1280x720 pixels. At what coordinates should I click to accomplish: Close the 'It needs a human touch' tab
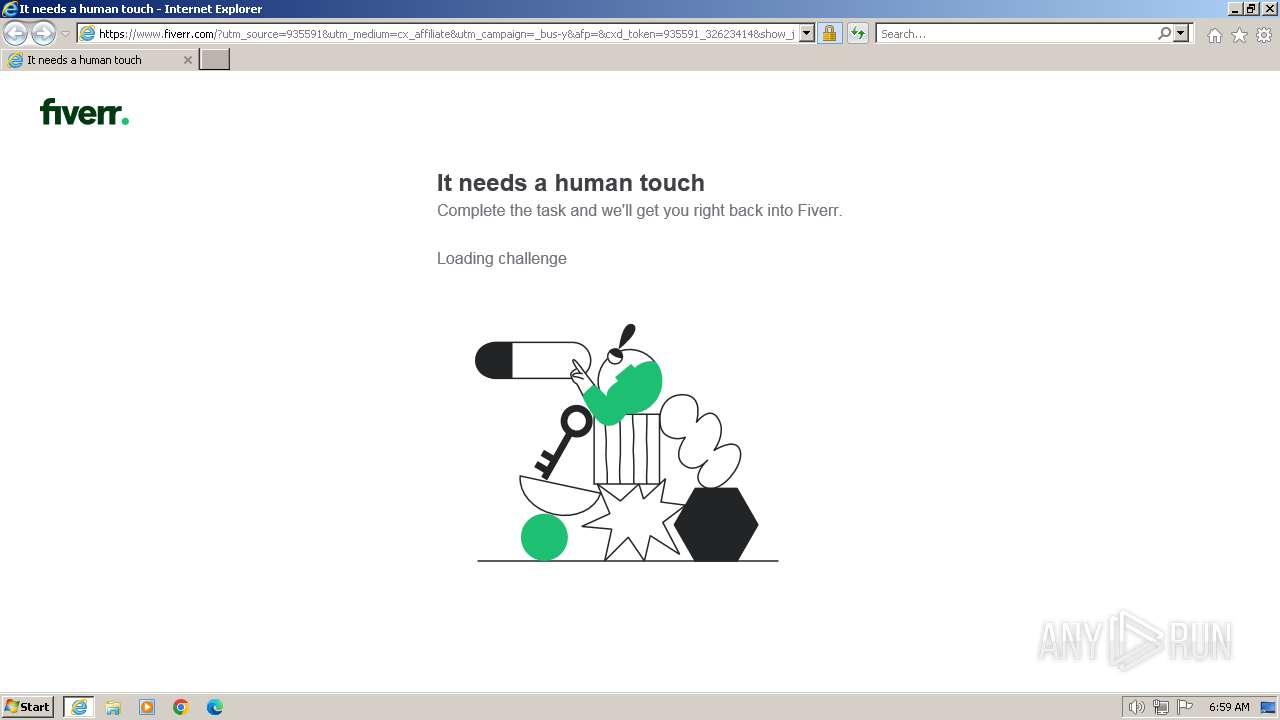(187, 60)
